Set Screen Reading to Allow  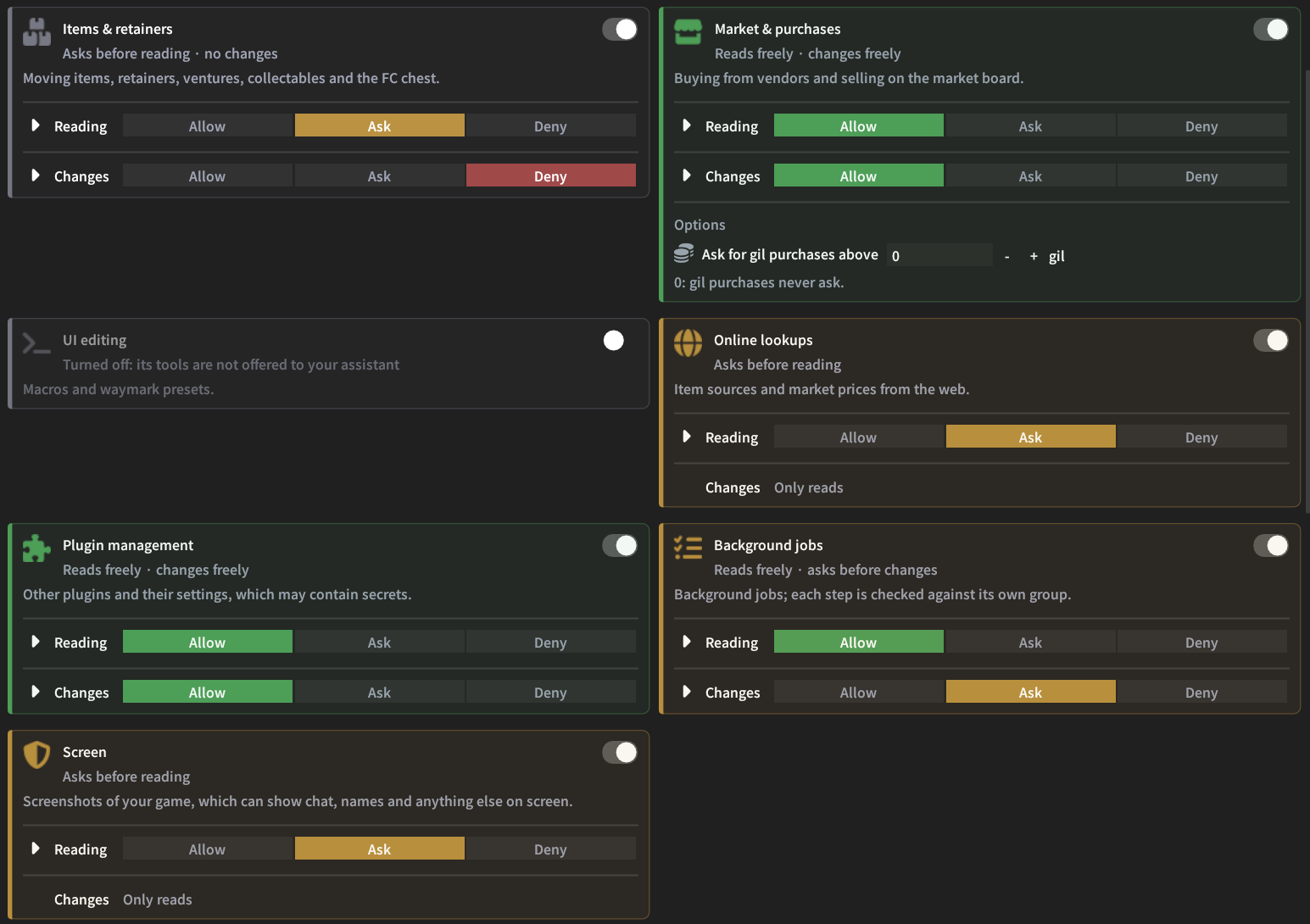coord(208,849)
